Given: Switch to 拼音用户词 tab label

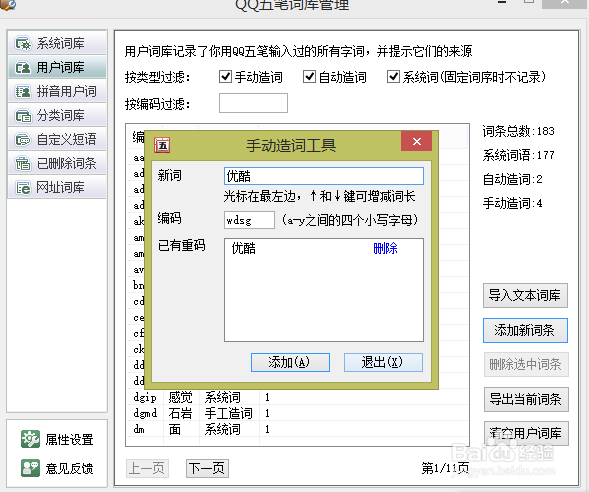Looking at the screenshot, I should [66, 92].
